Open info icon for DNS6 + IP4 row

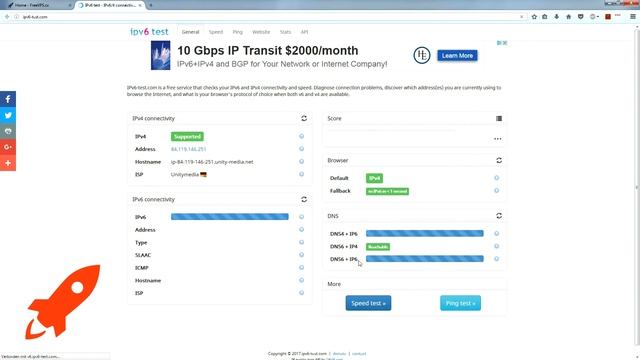pos(497,246)
